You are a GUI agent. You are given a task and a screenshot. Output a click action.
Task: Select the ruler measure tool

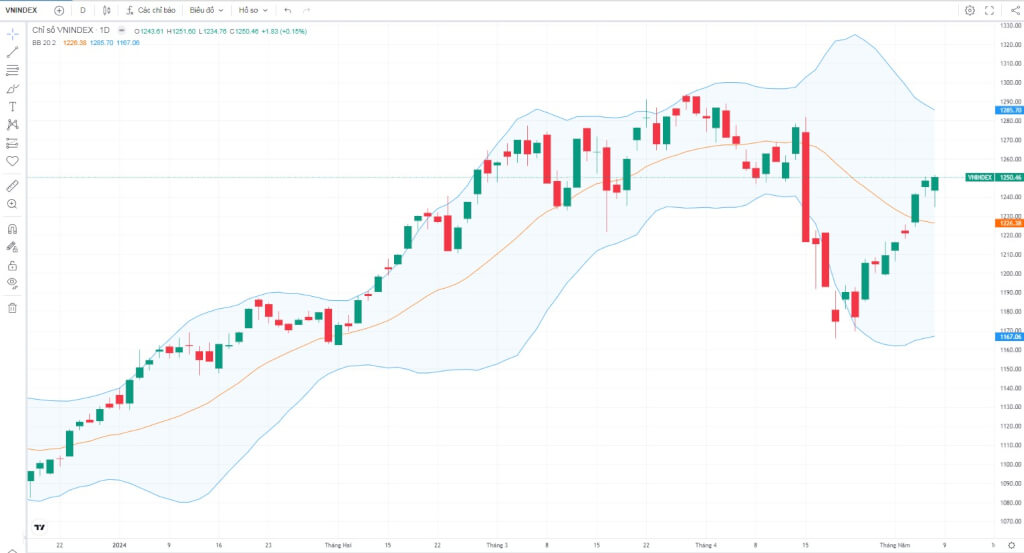pos(12,186)
